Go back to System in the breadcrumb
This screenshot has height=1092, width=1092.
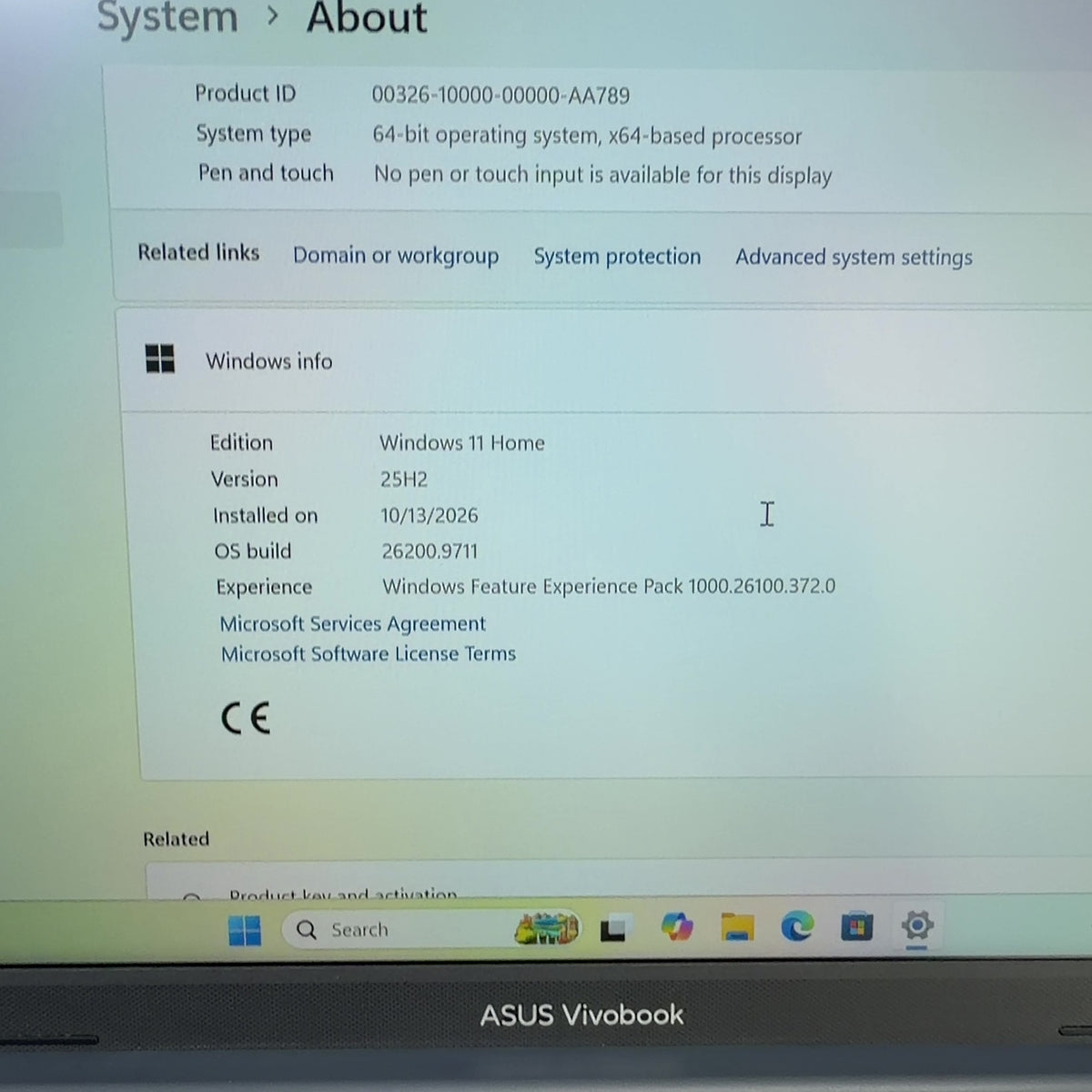(167, 18)
